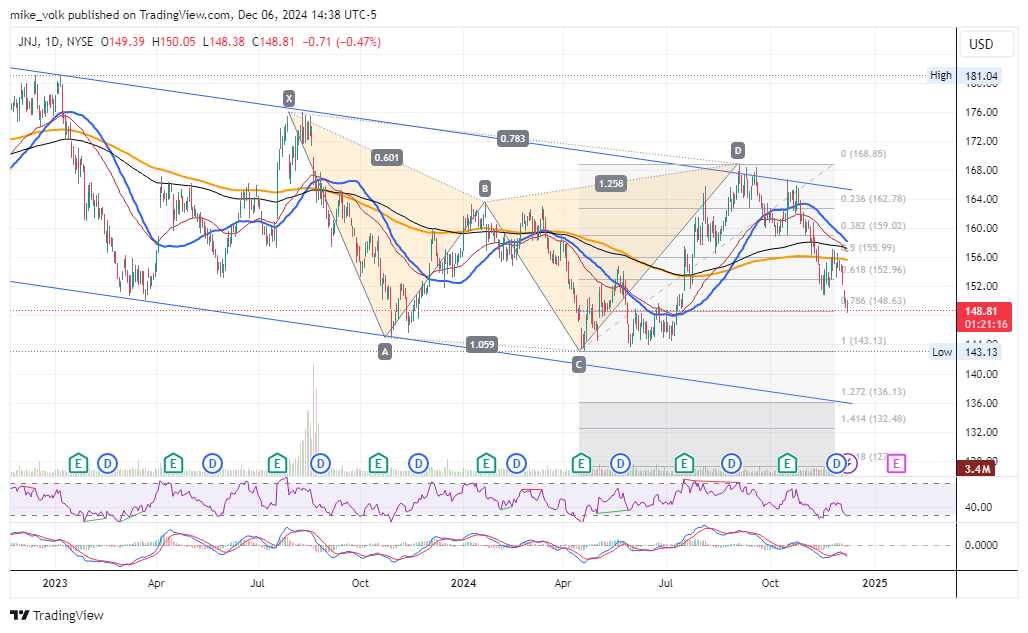Viewport: 1028px width, 633px height.
Task: Click the 1D interval in the legend
Action: (52, 41)
